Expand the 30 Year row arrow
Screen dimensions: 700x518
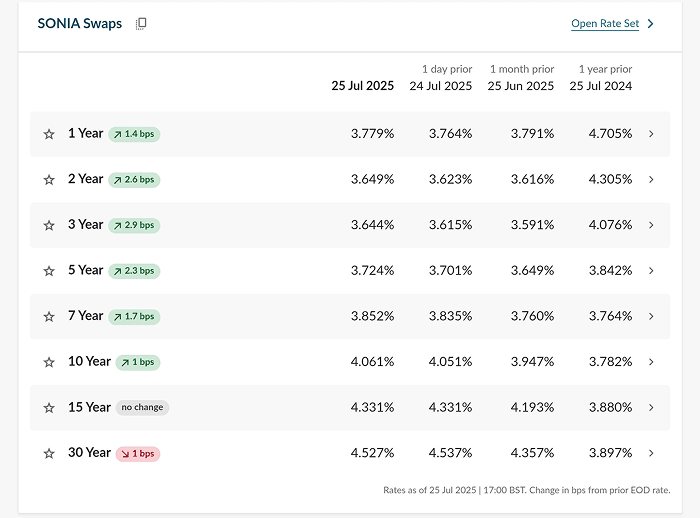point(651,453)
